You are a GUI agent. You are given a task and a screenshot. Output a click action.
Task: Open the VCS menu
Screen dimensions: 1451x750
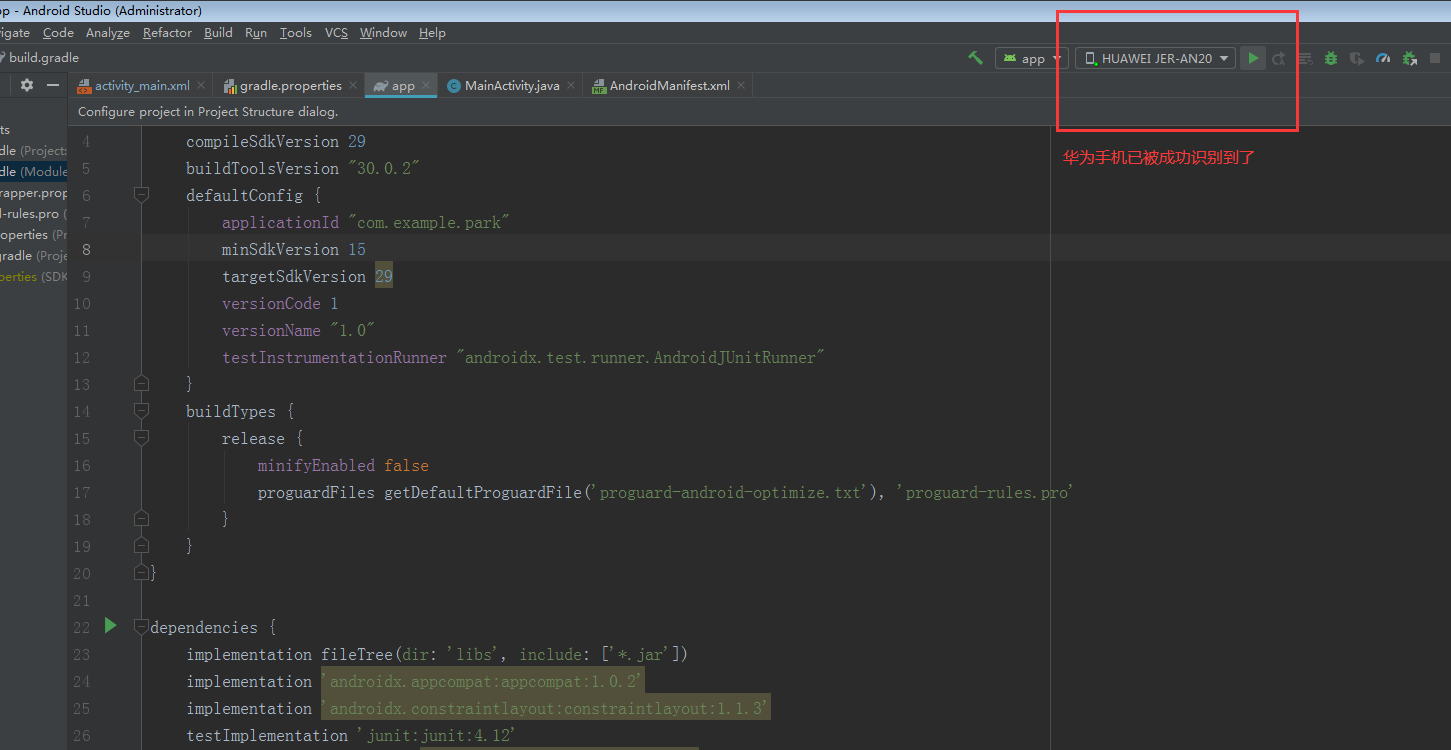click(x=336, y=32)
